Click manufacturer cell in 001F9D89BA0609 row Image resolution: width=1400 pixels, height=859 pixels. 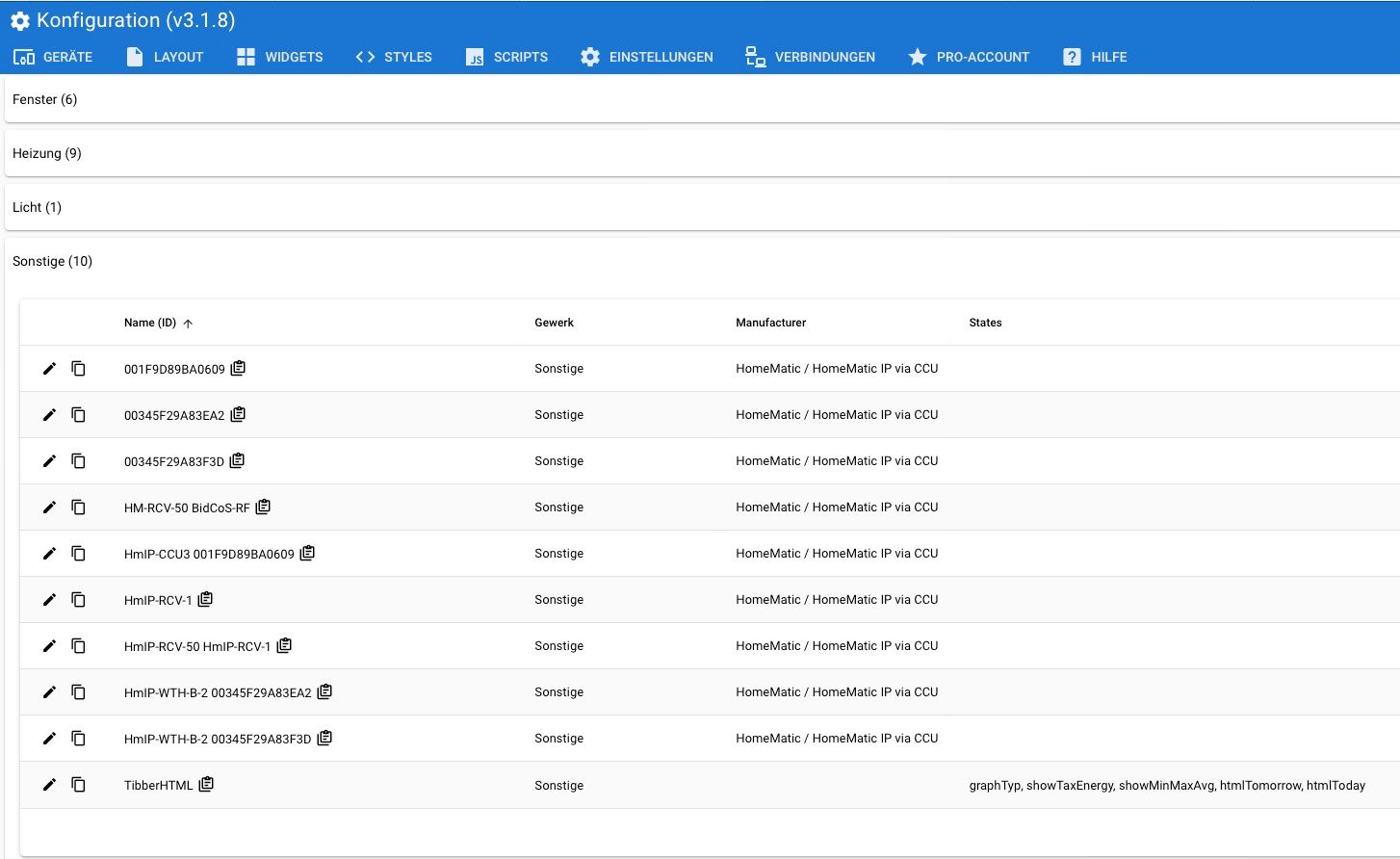(x=837, y=369)
